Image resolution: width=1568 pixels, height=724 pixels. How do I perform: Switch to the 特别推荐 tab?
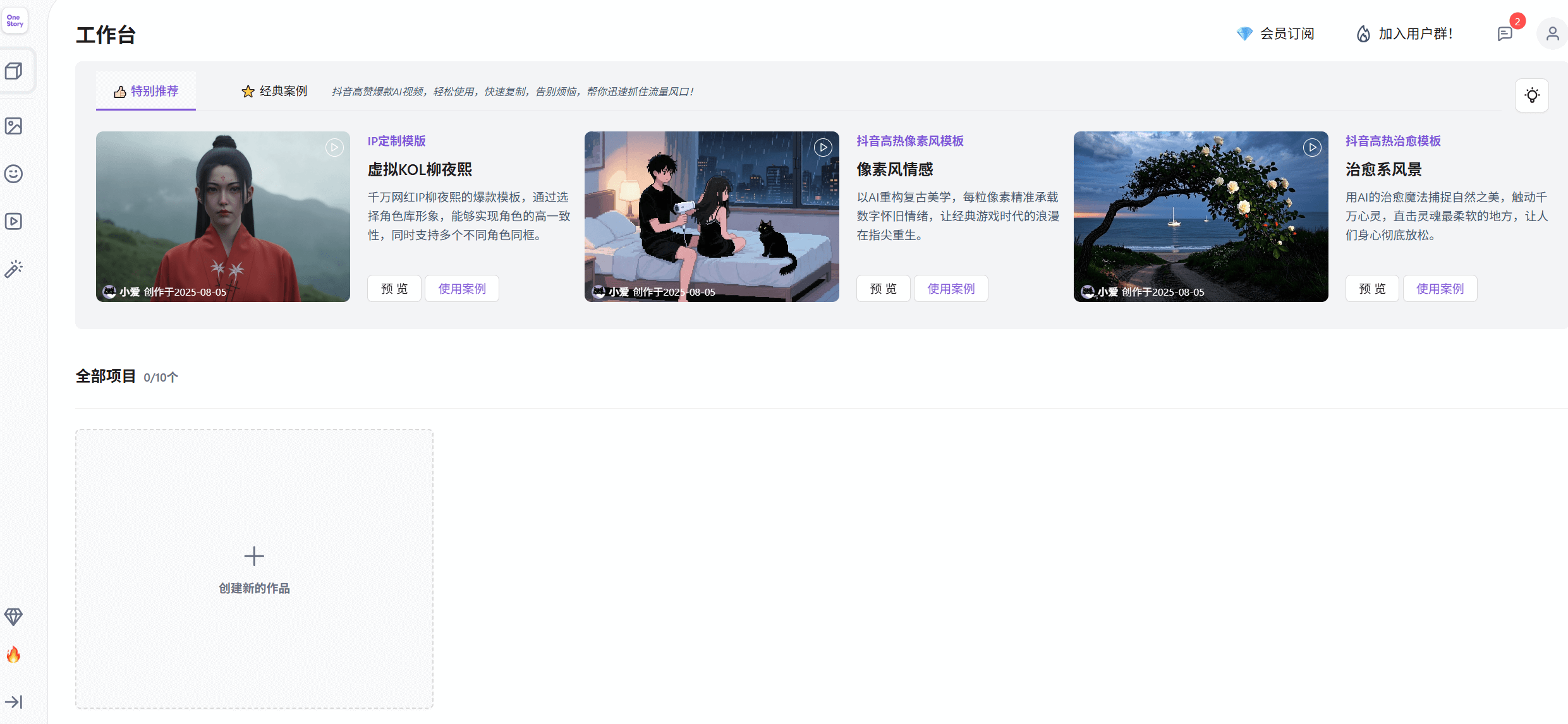pos(145,91)
